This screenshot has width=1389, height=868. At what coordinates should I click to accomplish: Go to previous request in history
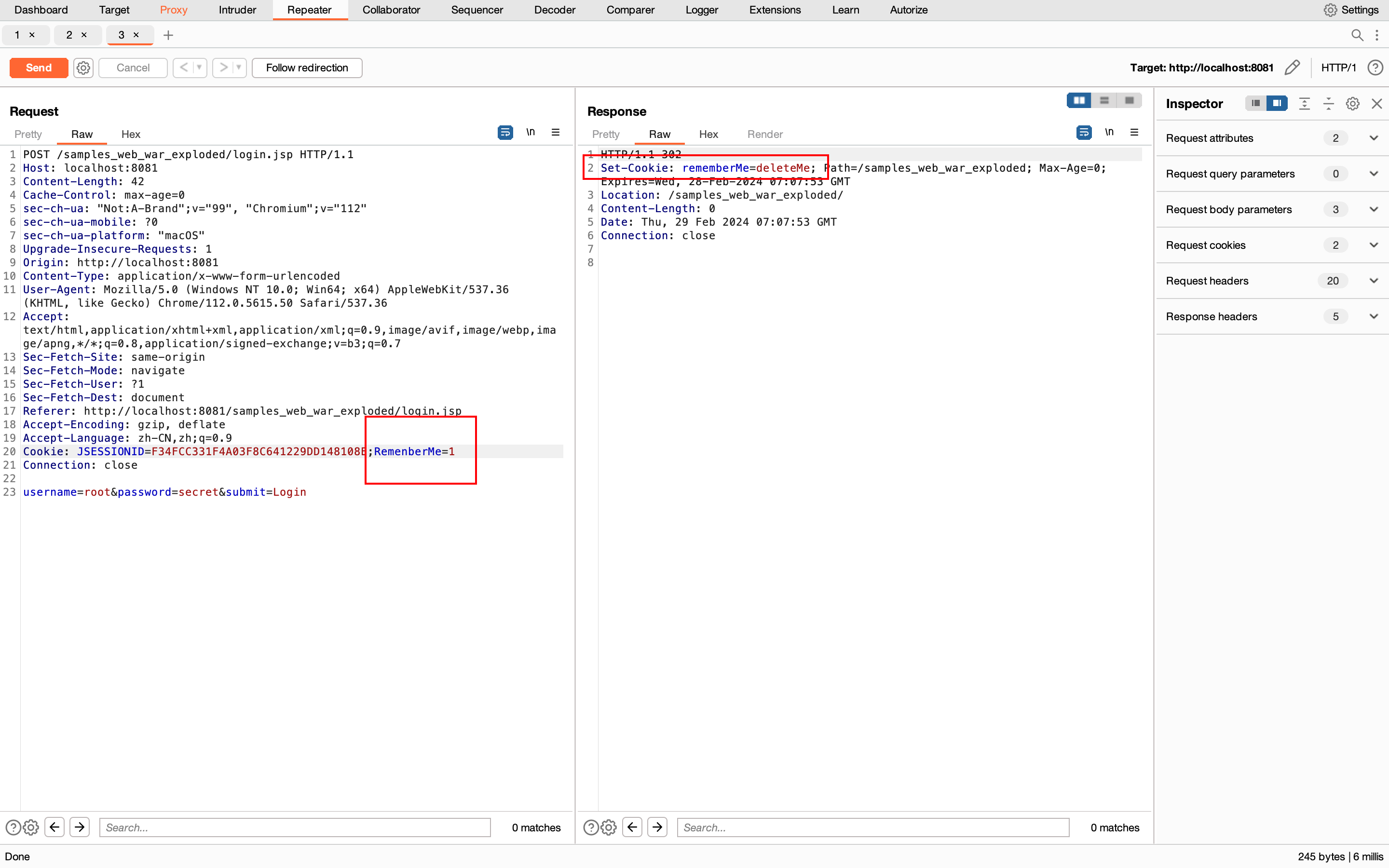point(183,68)
